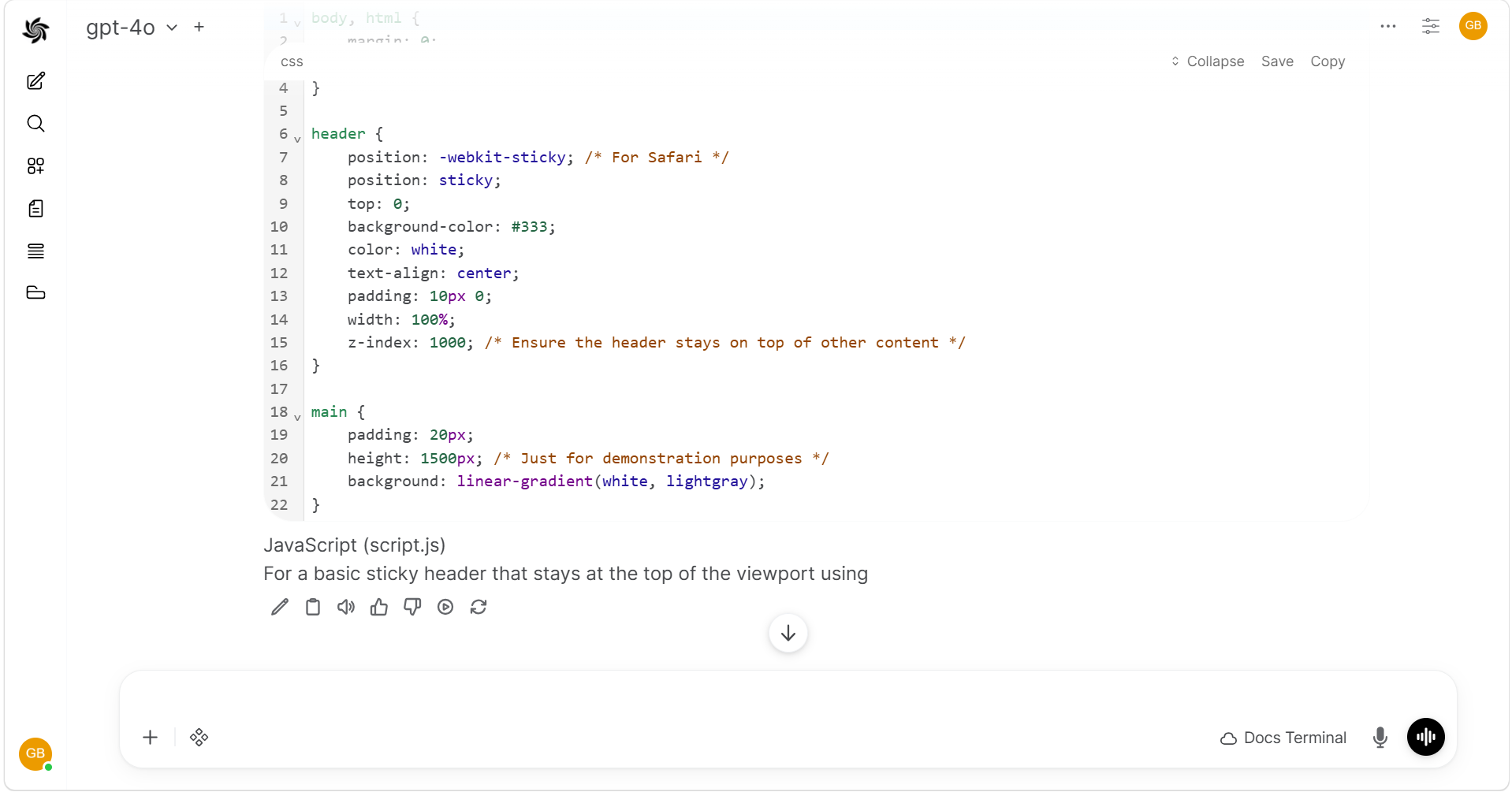Viewport: 1512px width, 792px height.
Task: Click the 'position: sticky;' code line
Action: [424, 180]
